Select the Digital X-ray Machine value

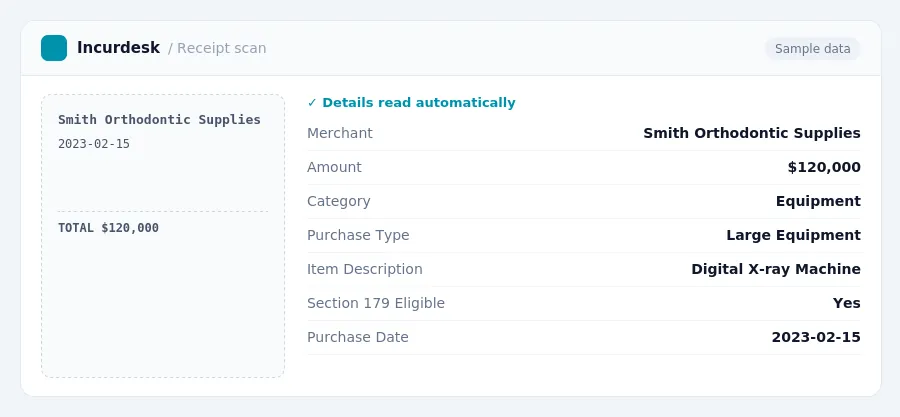776,269
